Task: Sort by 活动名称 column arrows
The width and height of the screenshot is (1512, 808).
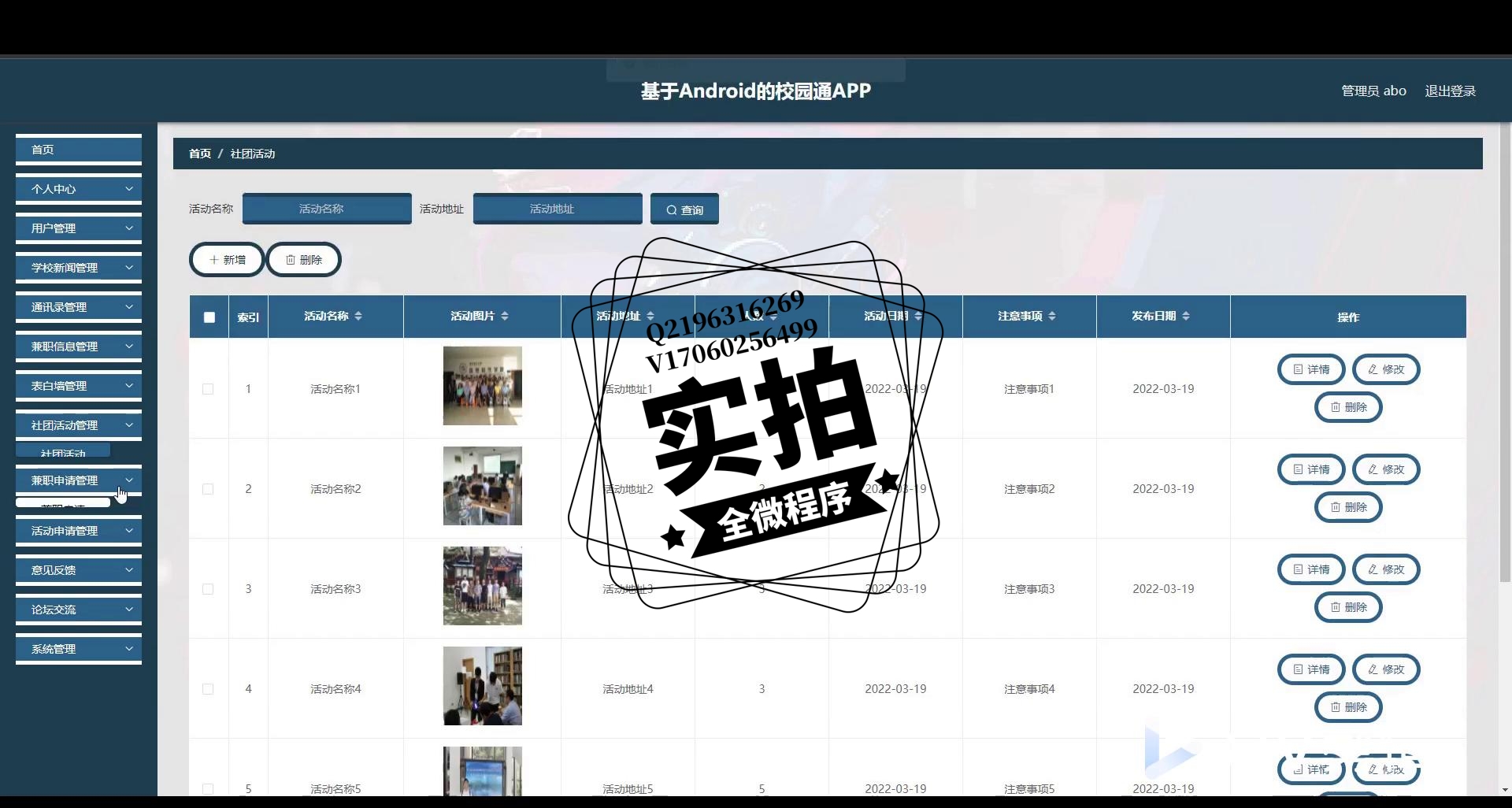Action: click(x=358, y=316)
